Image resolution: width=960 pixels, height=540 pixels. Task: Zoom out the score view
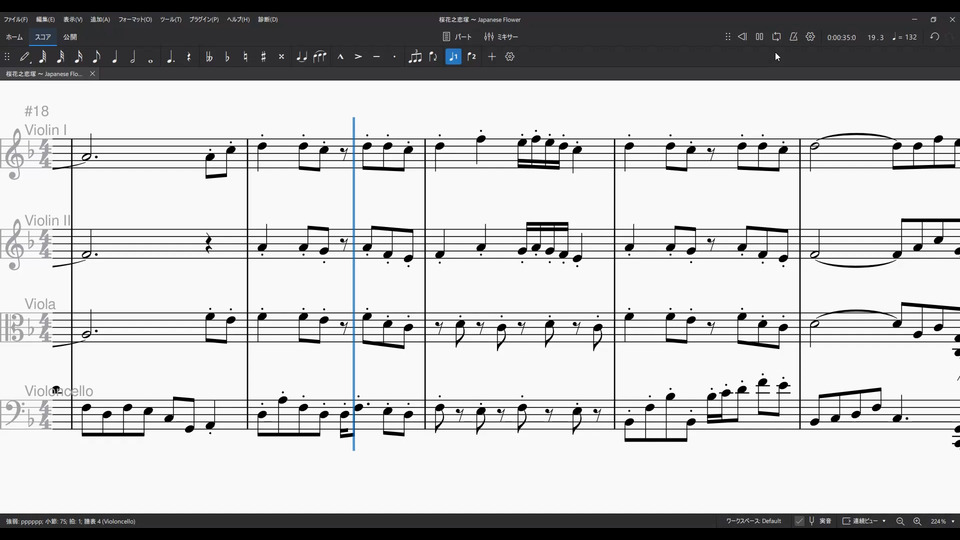click(900, 521)
